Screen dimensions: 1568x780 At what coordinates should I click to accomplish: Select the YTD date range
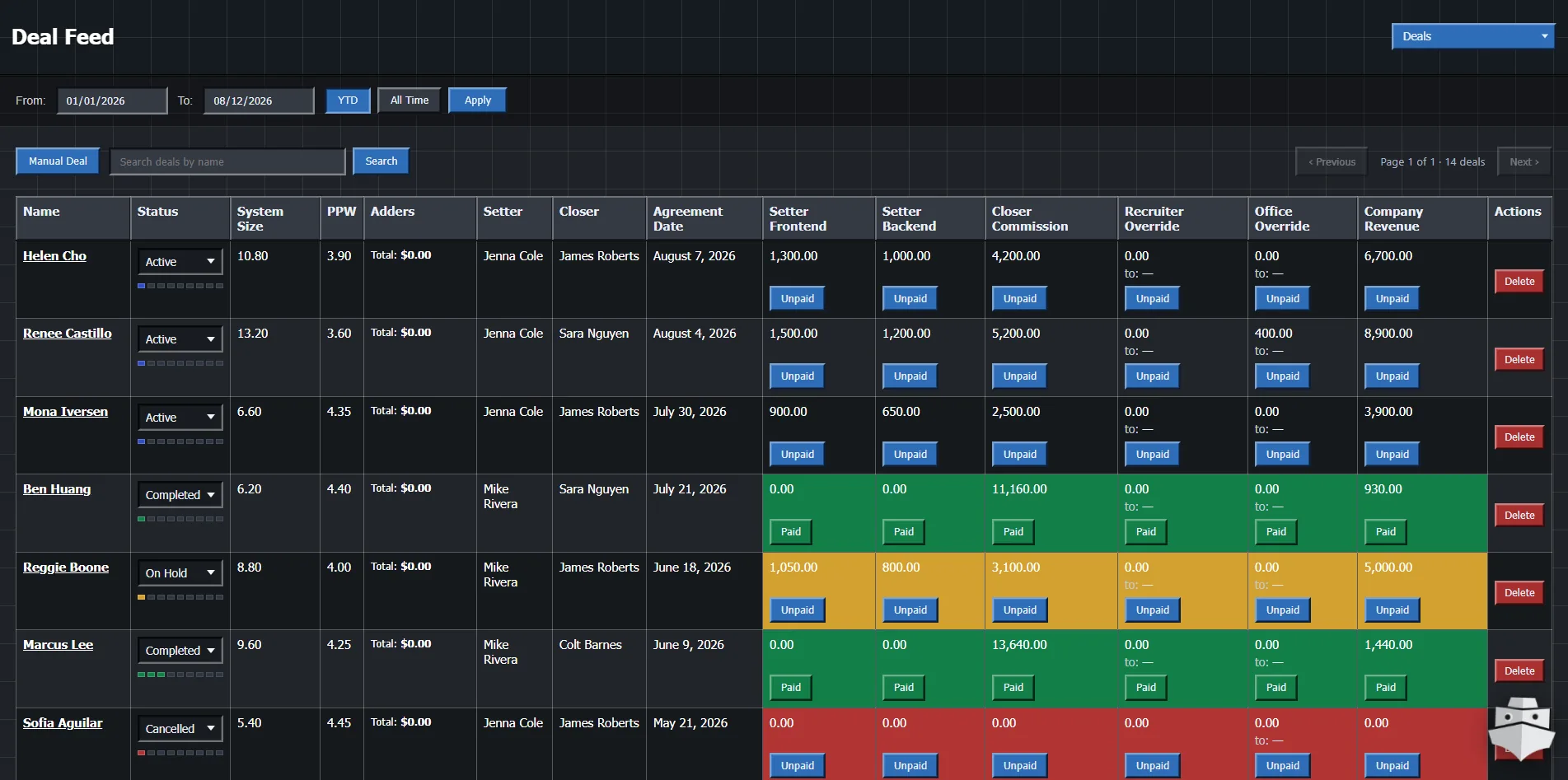tap(348, 100)
